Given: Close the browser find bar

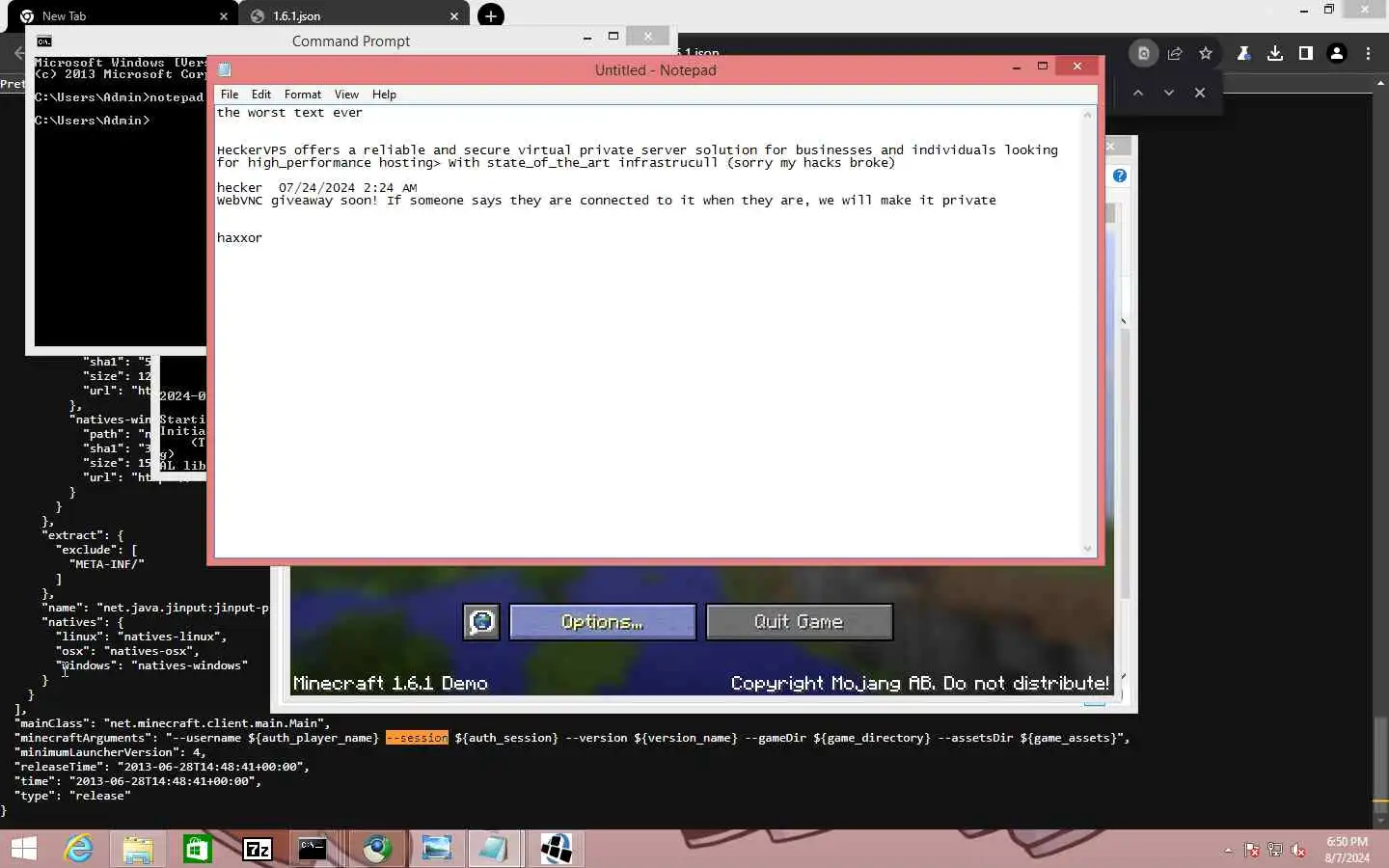Looking at the screenshot, I should (1200, 93).
